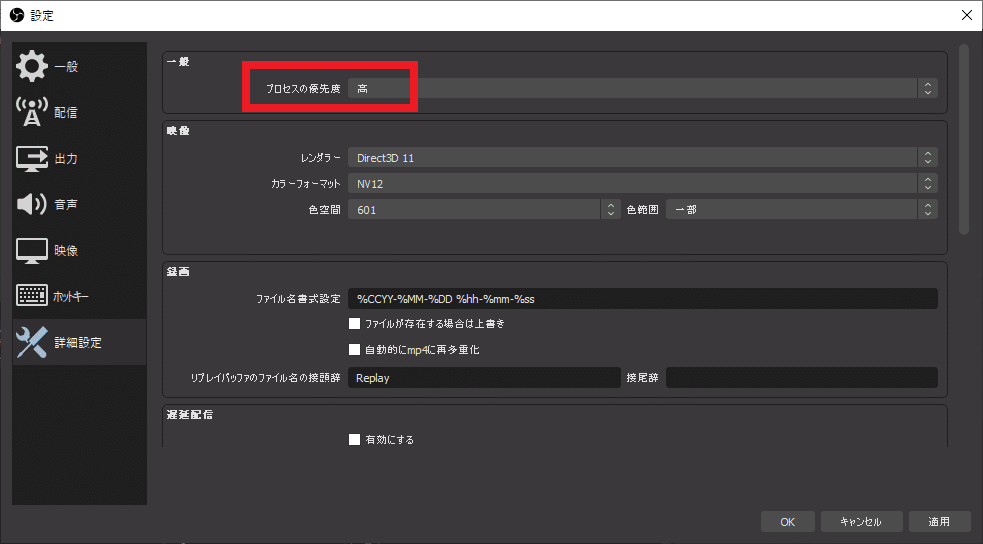
Task: Enable 自動的にmp4に再多重化 checkbox
Action: click(x=354, y=349)
